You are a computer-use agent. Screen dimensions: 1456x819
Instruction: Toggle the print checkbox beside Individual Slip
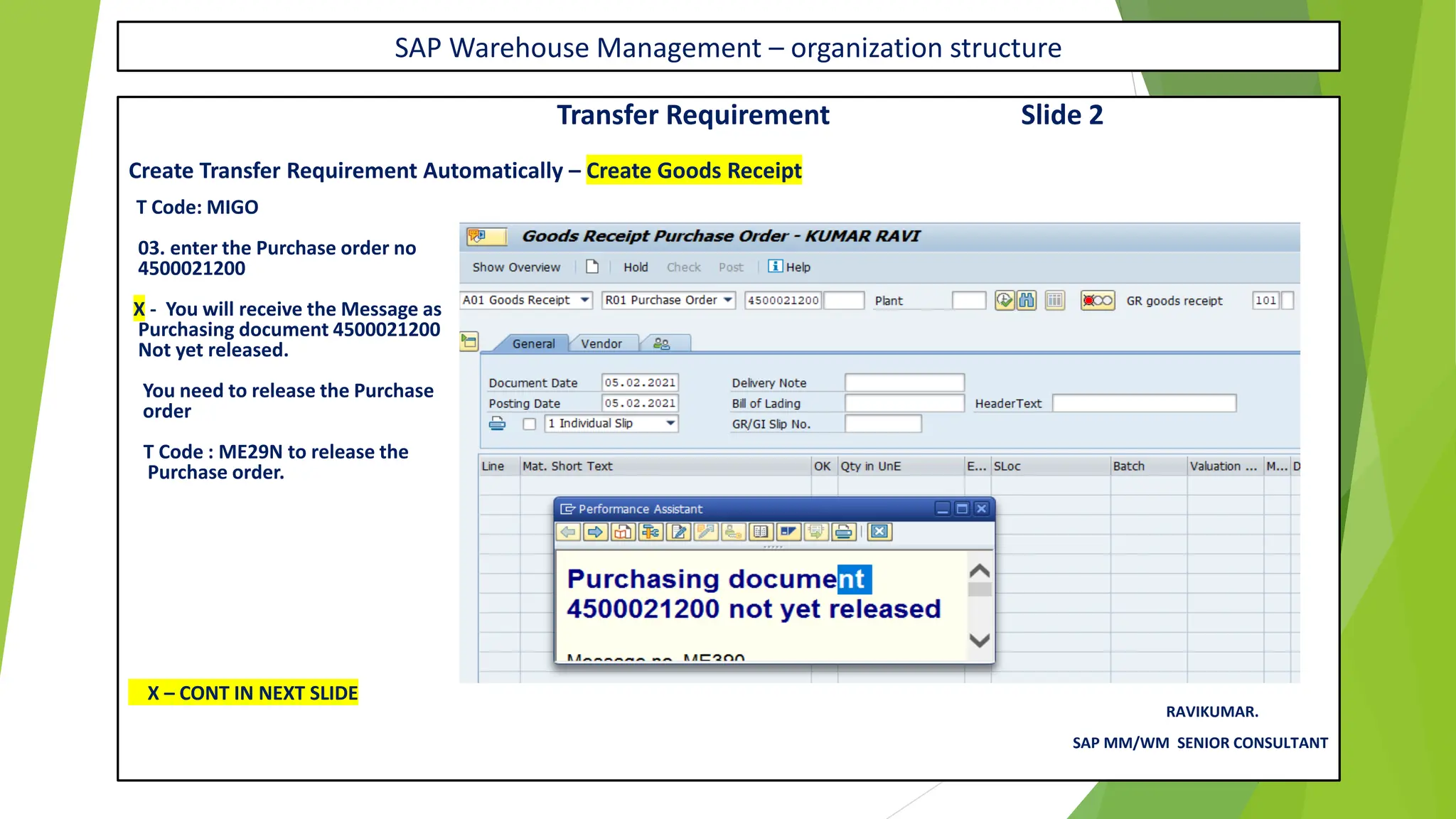tap(530, 424)
